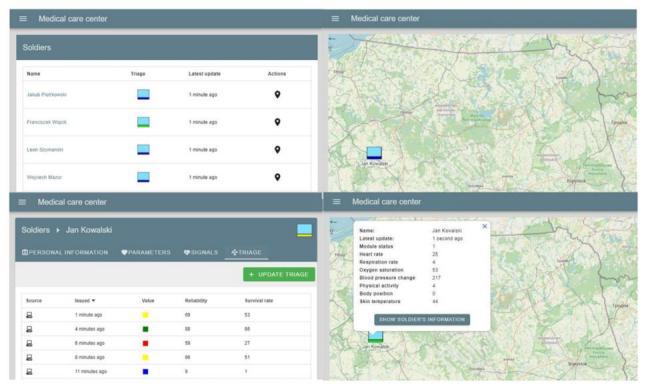Open hamburger menu above the map with popup
Viewport: 652px width, 387px height.
click(x=336, y=202)
